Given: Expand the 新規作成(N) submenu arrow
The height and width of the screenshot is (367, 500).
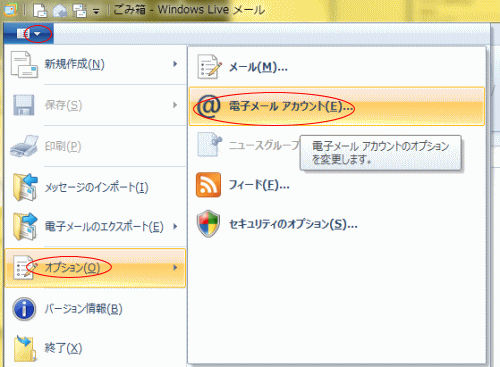Looking at the screenshot, I should [175, 64].
